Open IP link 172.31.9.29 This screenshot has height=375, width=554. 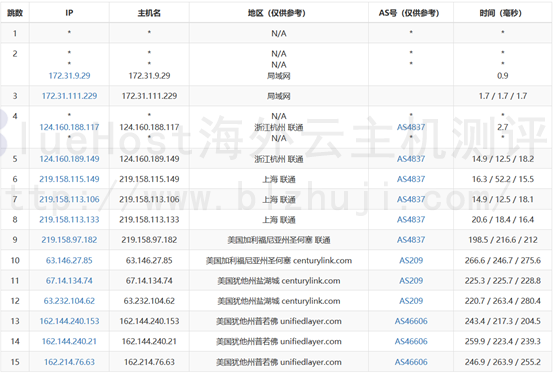pos(69,76)
